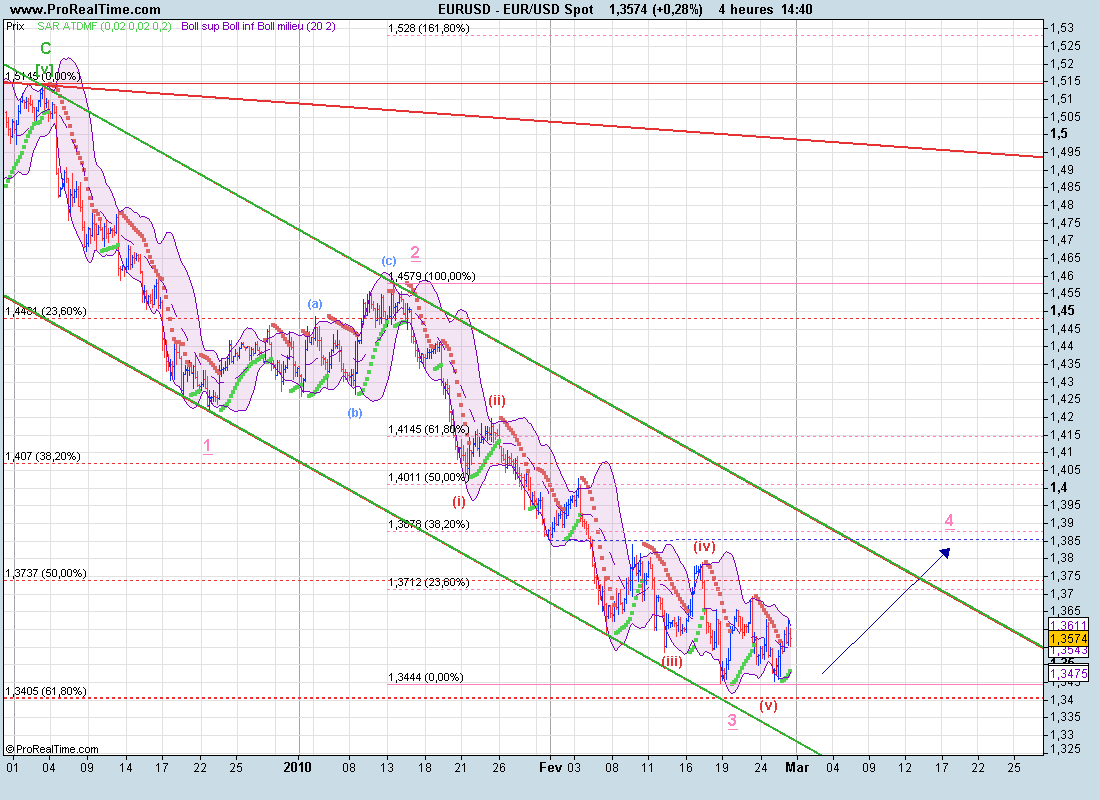Select the blue (b) wave label
1100x800 pixels.
pyautogui.click(x=355, y=413)
